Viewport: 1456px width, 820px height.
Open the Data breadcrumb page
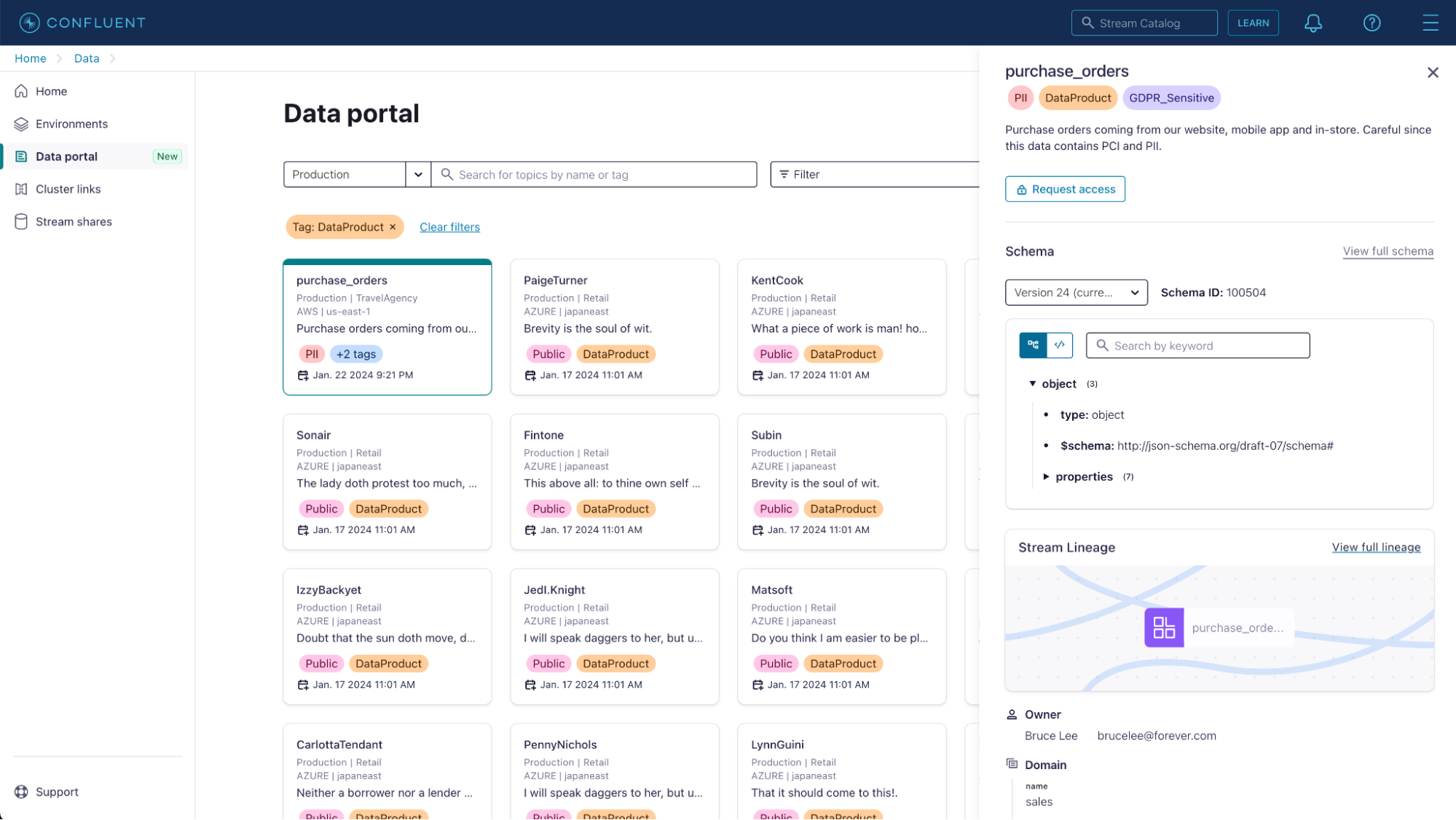pos(86,58)
